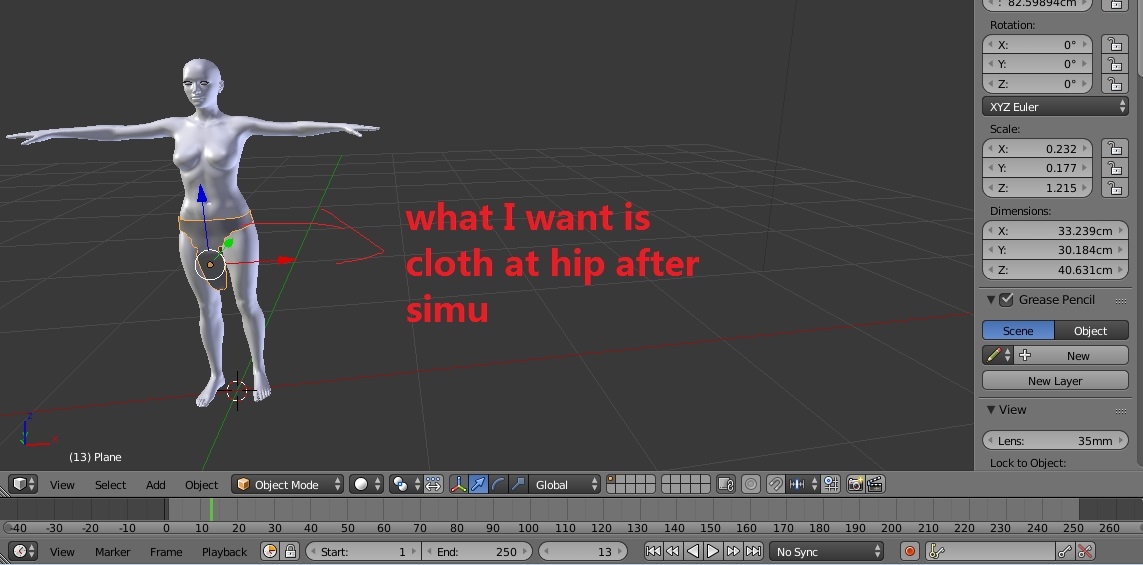Open the Marker menu
This screenshot has width=1143, height=565.
click(112, 552)
